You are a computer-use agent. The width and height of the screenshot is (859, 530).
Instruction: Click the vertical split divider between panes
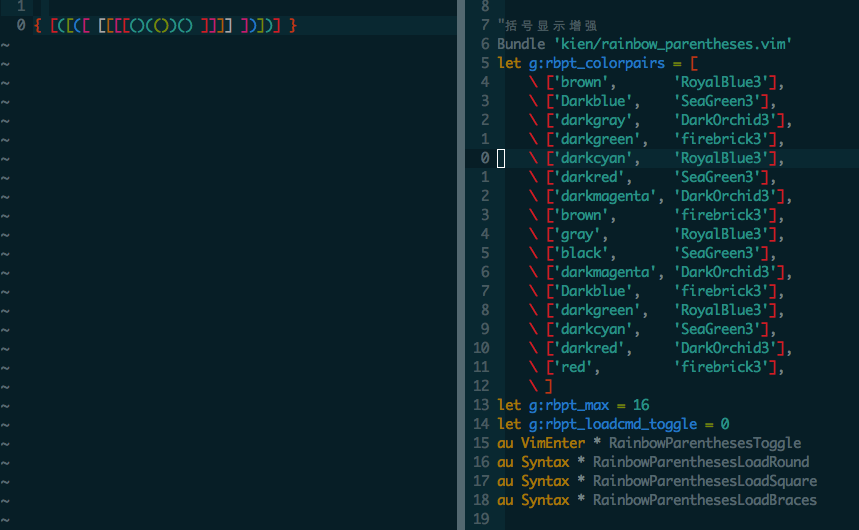pyautogui.click(x=460, y=265)
